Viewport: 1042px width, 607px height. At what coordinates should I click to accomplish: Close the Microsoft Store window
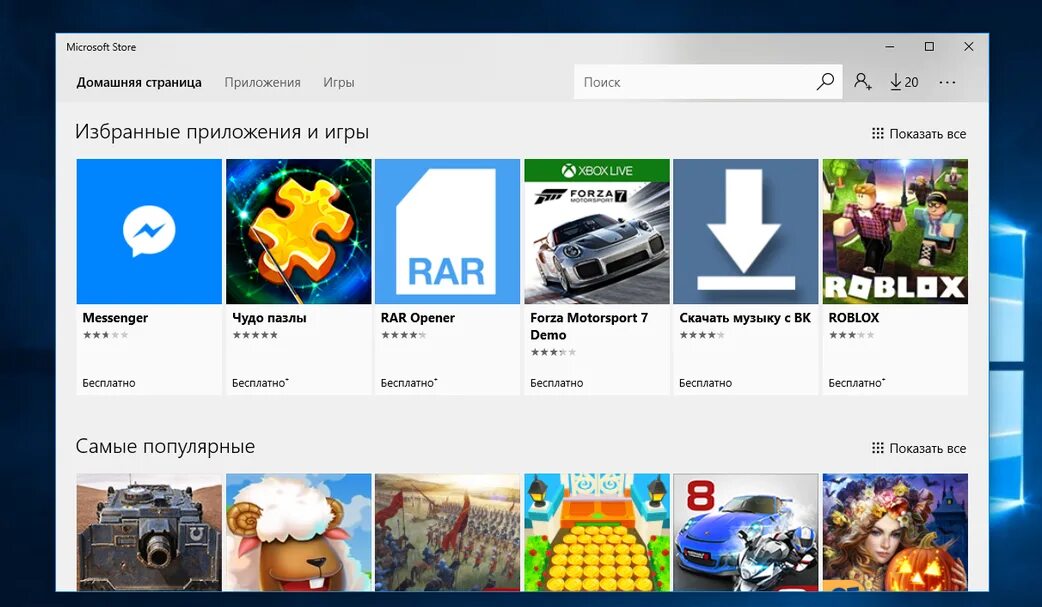969,47
